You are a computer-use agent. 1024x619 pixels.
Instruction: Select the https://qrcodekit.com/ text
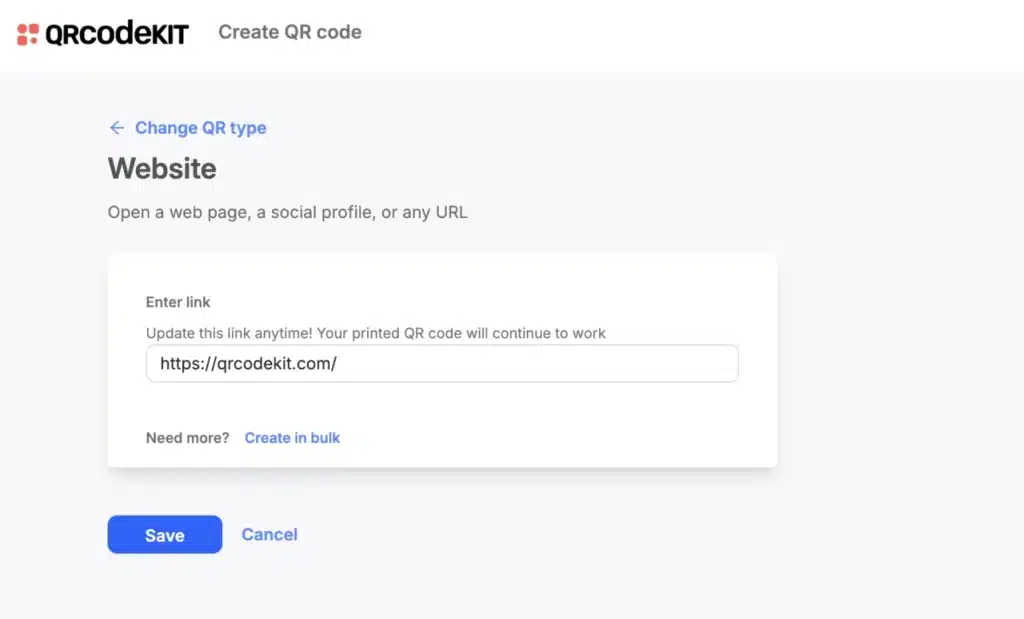coord(250,362)
